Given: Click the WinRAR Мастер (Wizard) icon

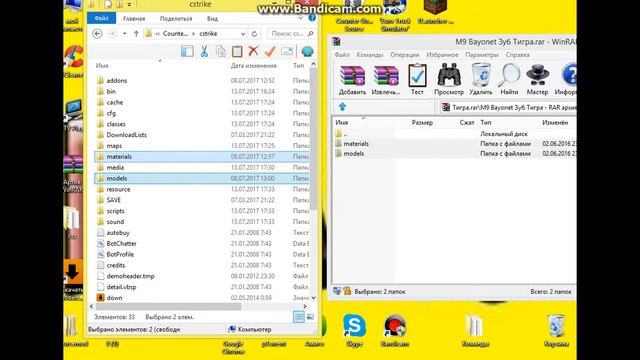Looking at the screenshot, I should point(537,76).
